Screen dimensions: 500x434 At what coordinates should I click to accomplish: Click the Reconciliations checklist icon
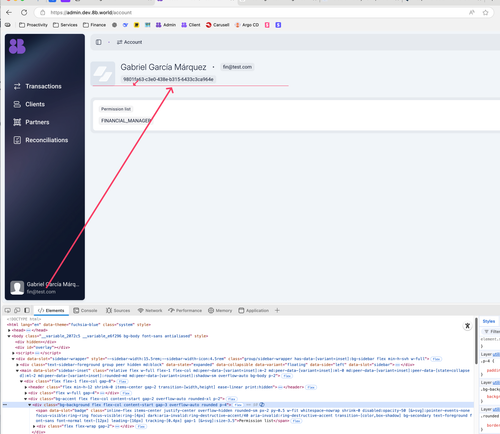17,140
